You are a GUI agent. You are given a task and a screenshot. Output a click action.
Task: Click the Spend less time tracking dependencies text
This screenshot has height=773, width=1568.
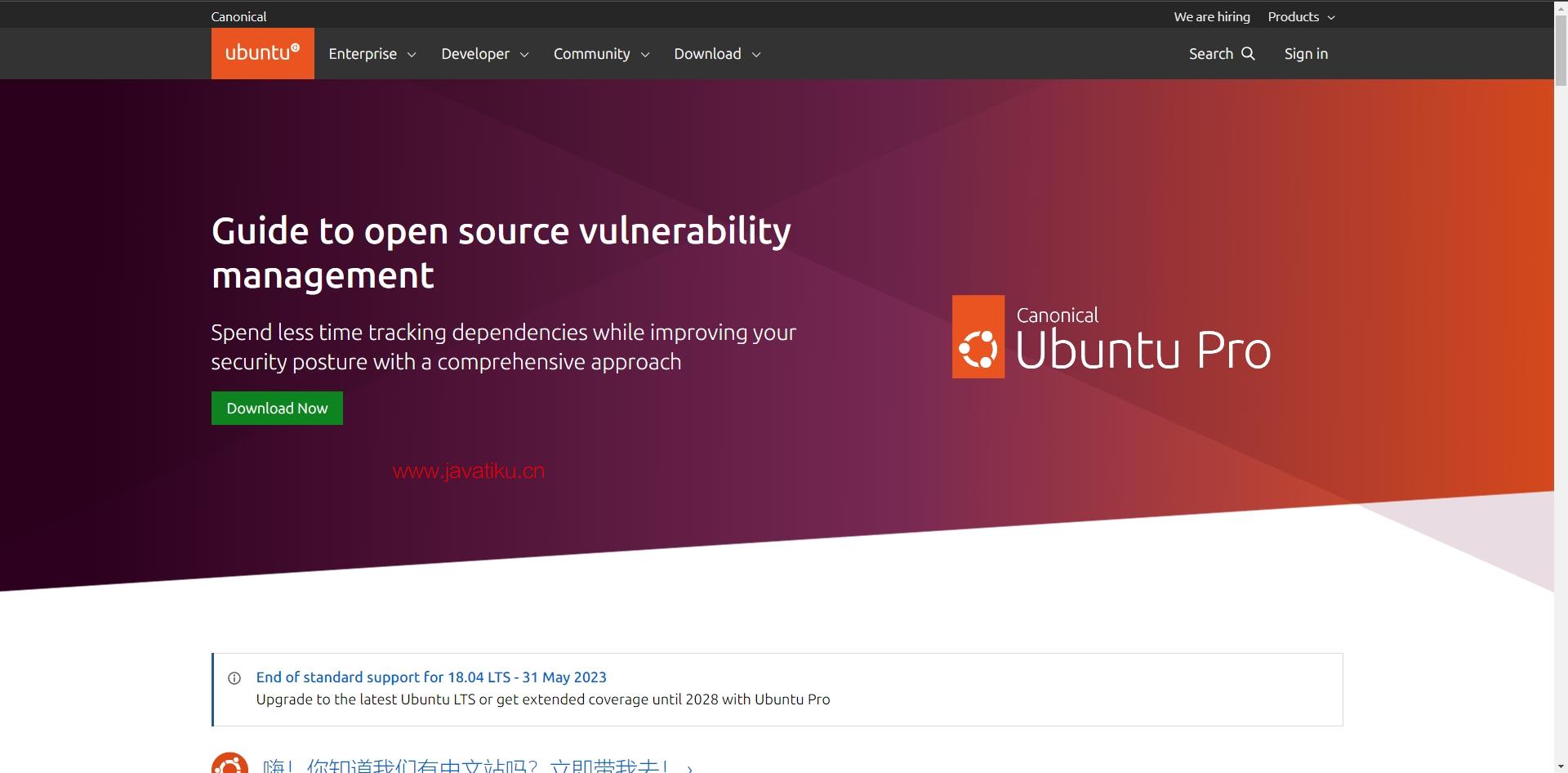[503, 347]
